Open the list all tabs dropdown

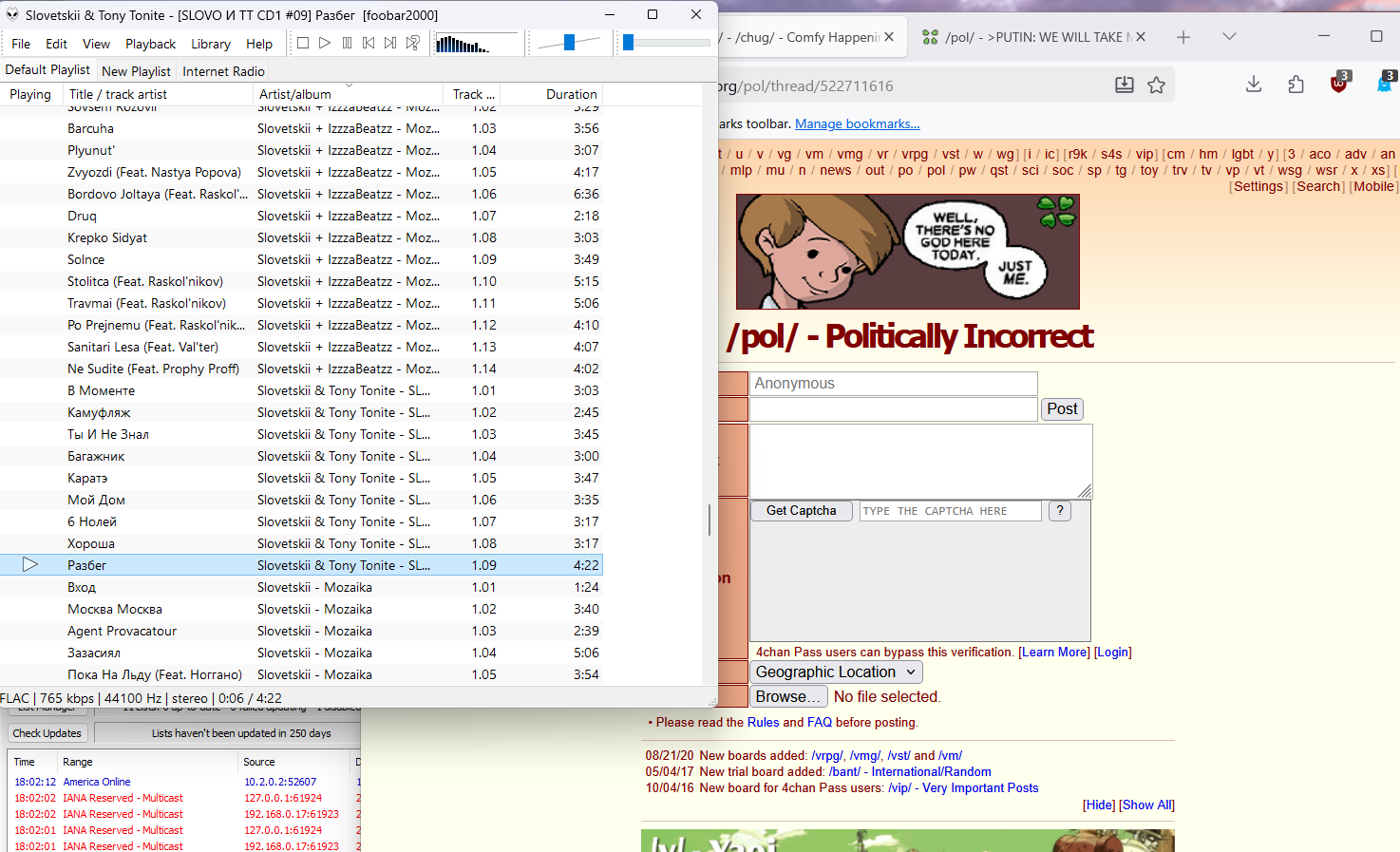coord(1229,37)
